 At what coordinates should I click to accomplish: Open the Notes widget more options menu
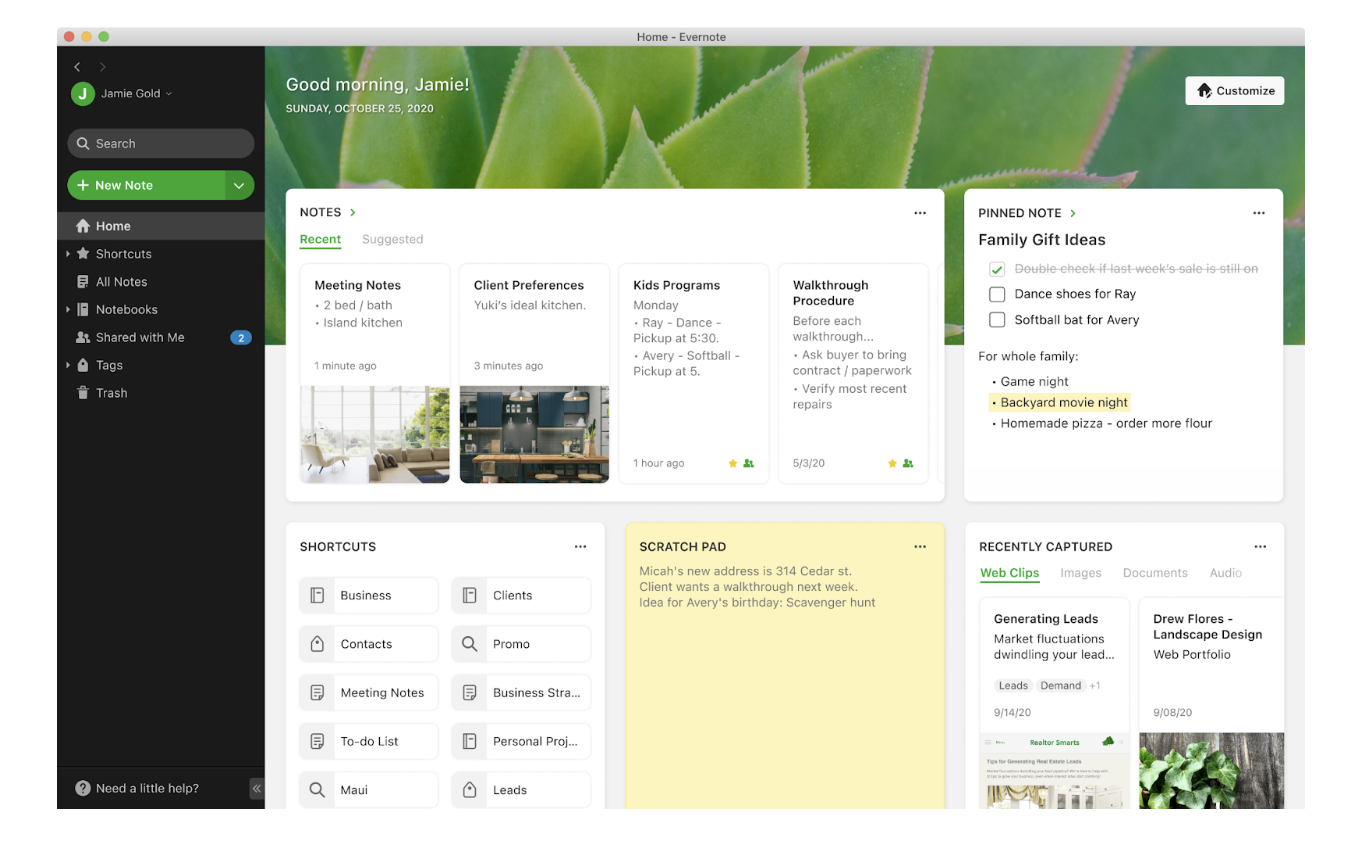[920, 213]
